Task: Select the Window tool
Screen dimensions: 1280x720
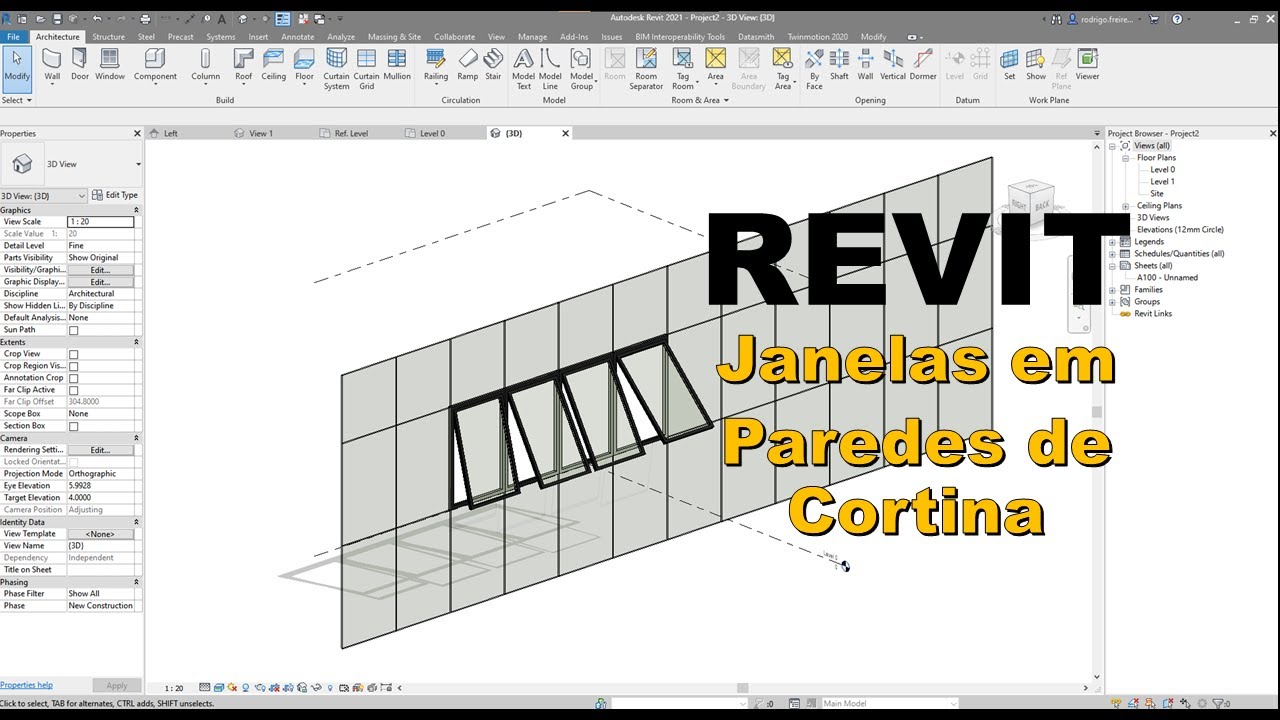Action: (110, 64)
